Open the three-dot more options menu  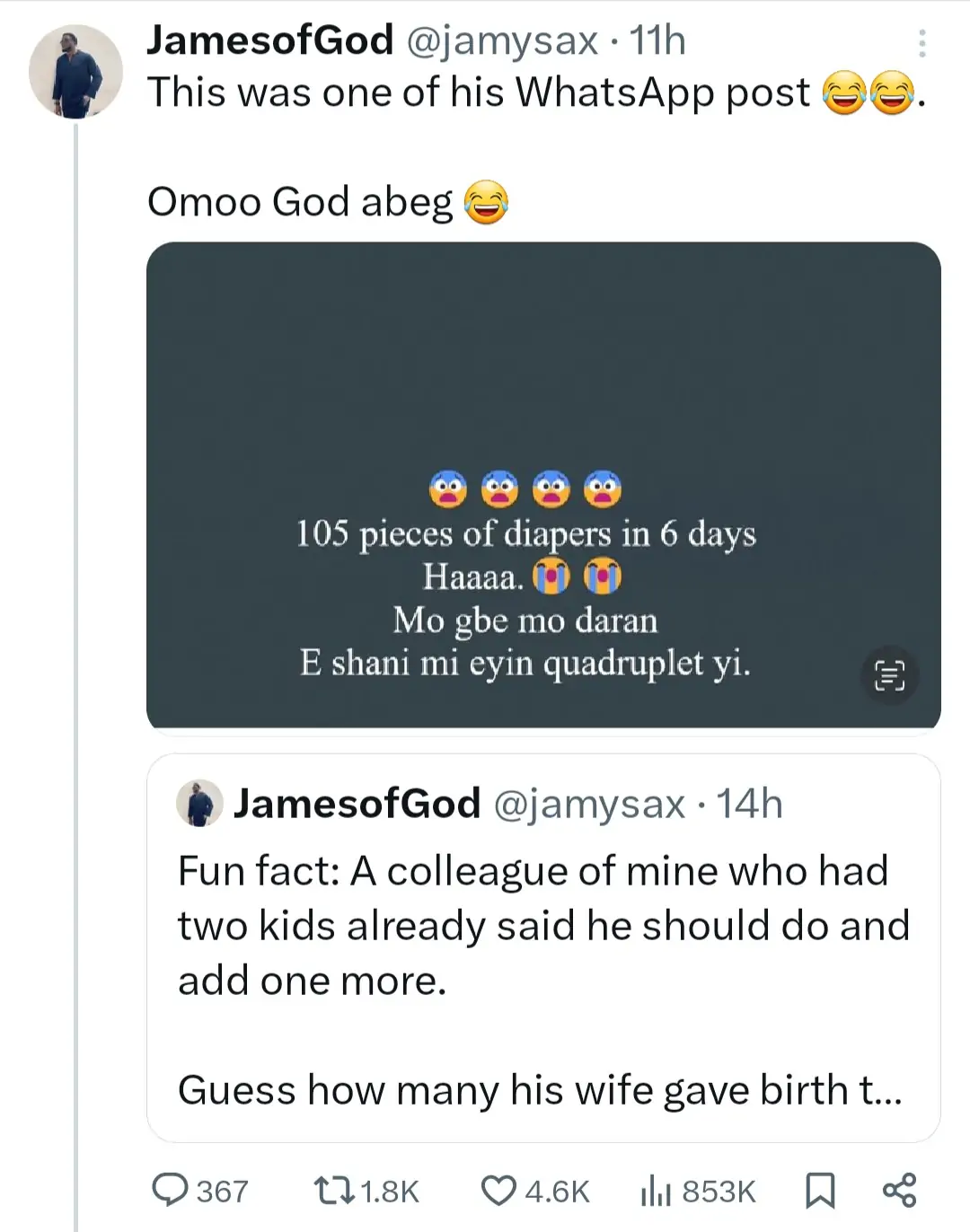click(921, 43)
